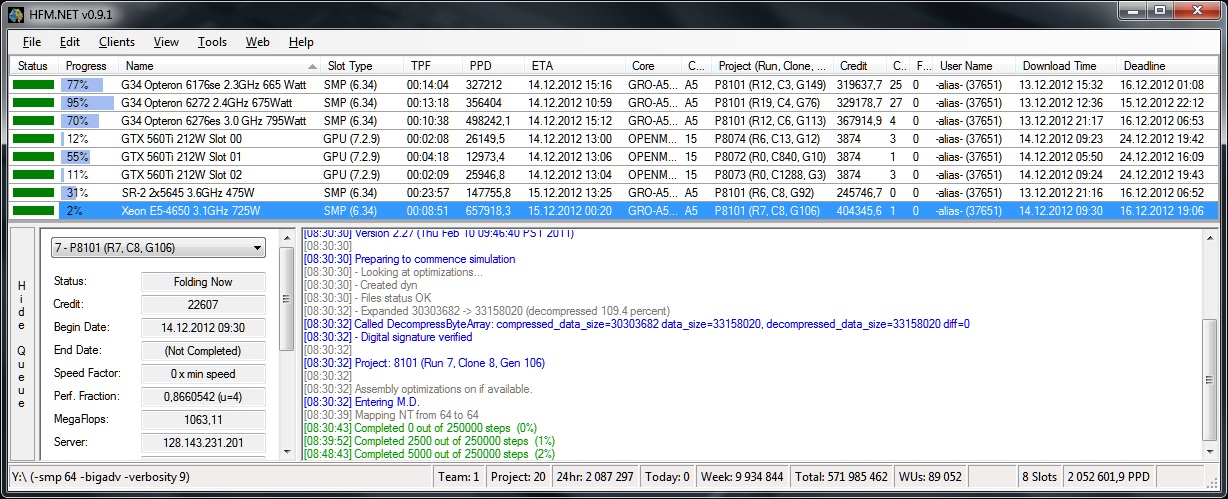This screenshot has width=1228, height=499.
Task: Select the GTX 560Ti 212W Slot 01 row
Action: tap(614, 156)
